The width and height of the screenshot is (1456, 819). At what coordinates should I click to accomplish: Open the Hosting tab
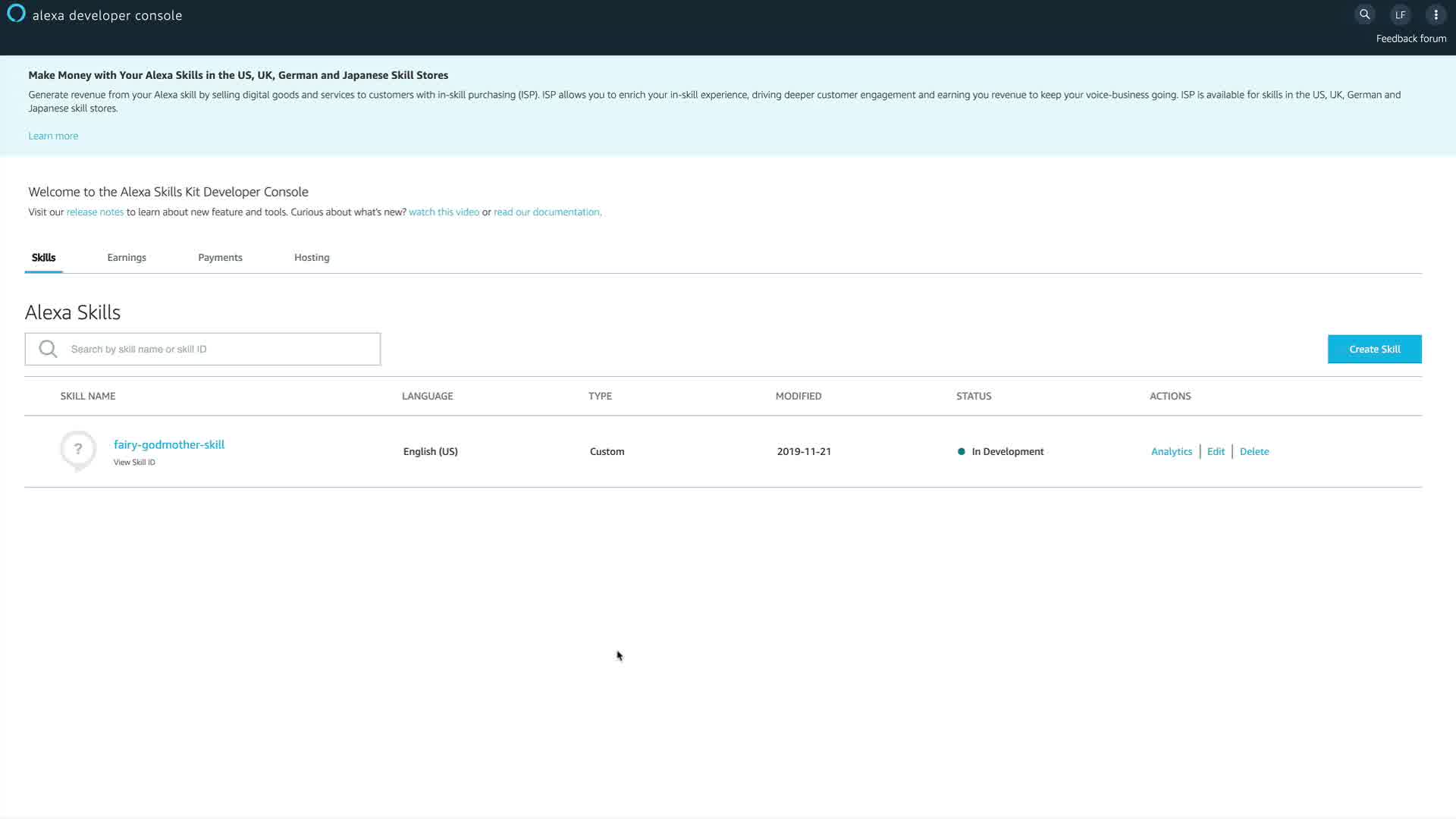(312, 258)
